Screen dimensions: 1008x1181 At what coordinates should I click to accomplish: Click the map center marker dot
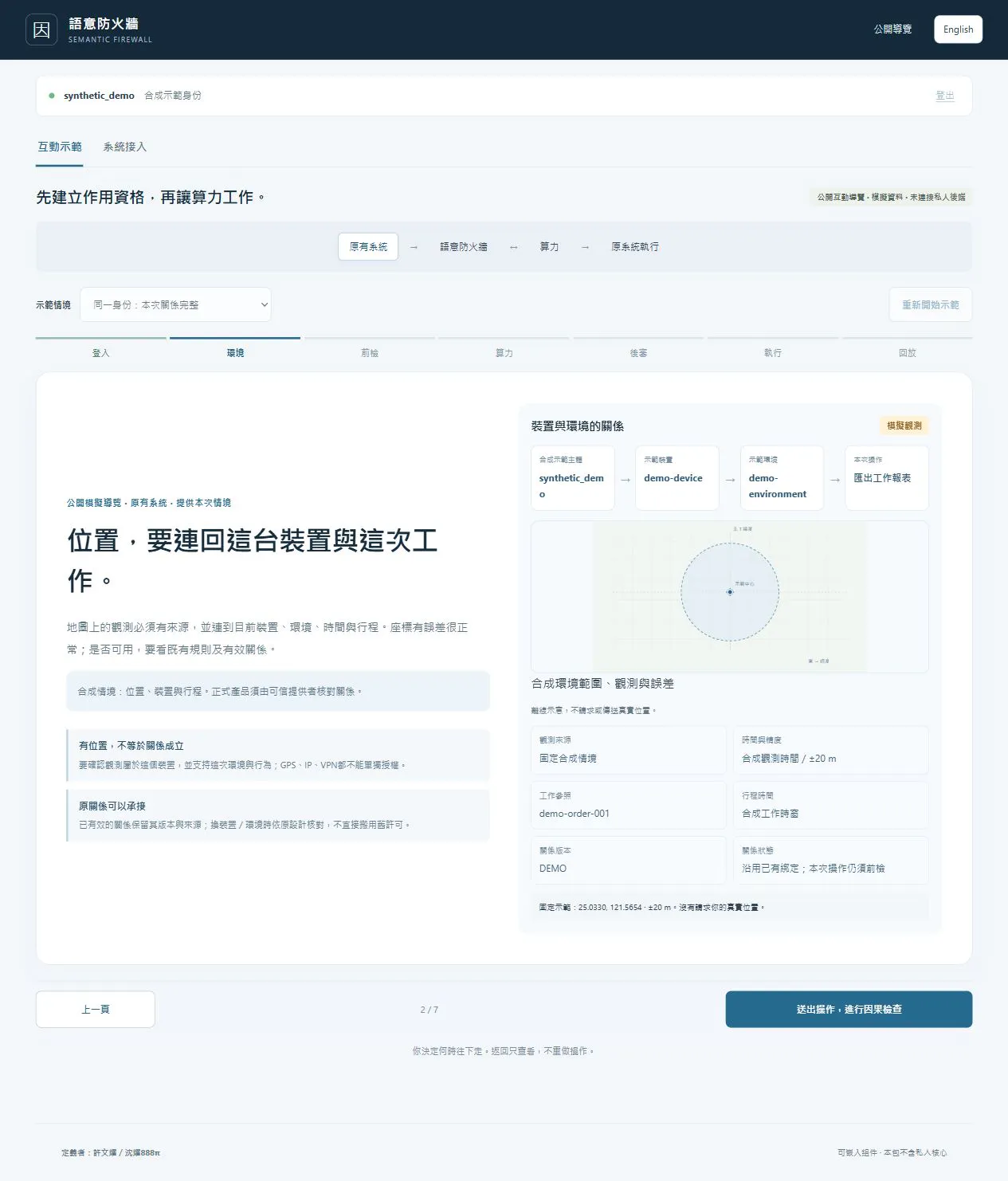click(730, 592)
